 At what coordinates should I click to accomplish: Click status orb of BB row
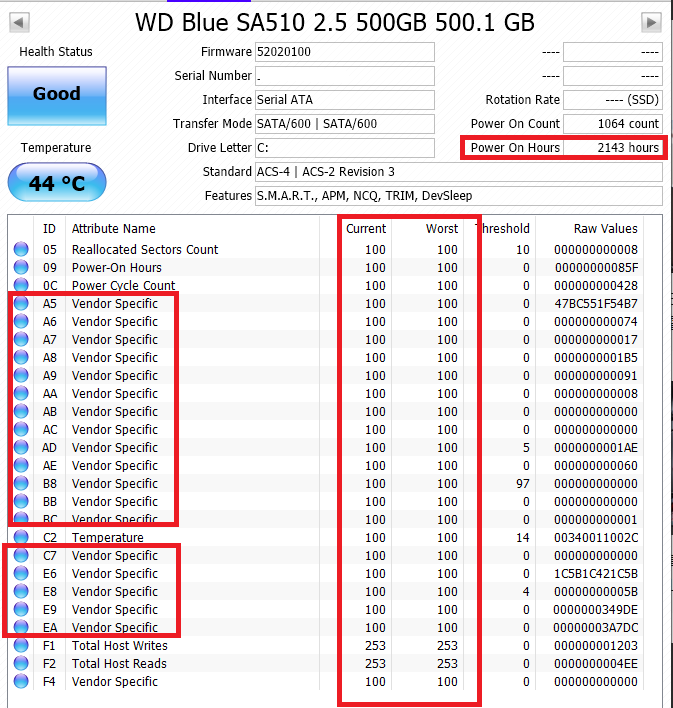click(21, 501)
